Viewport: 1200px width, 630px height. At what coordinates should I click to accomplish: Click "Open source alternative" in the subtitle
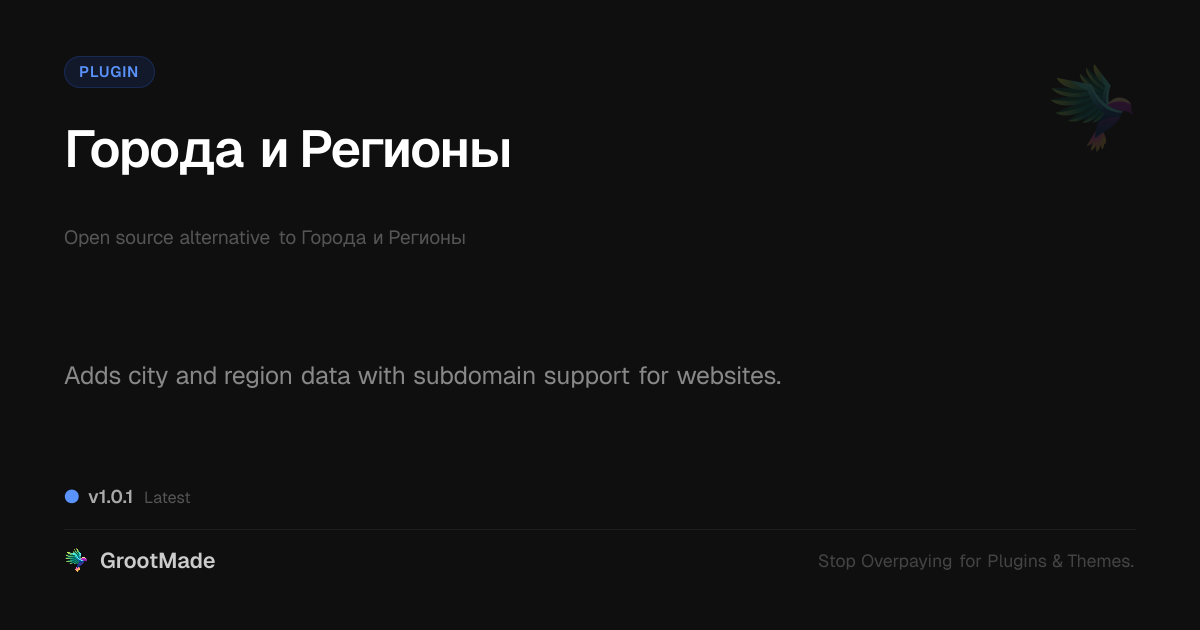pyautogui.click(x=167, y=238)
